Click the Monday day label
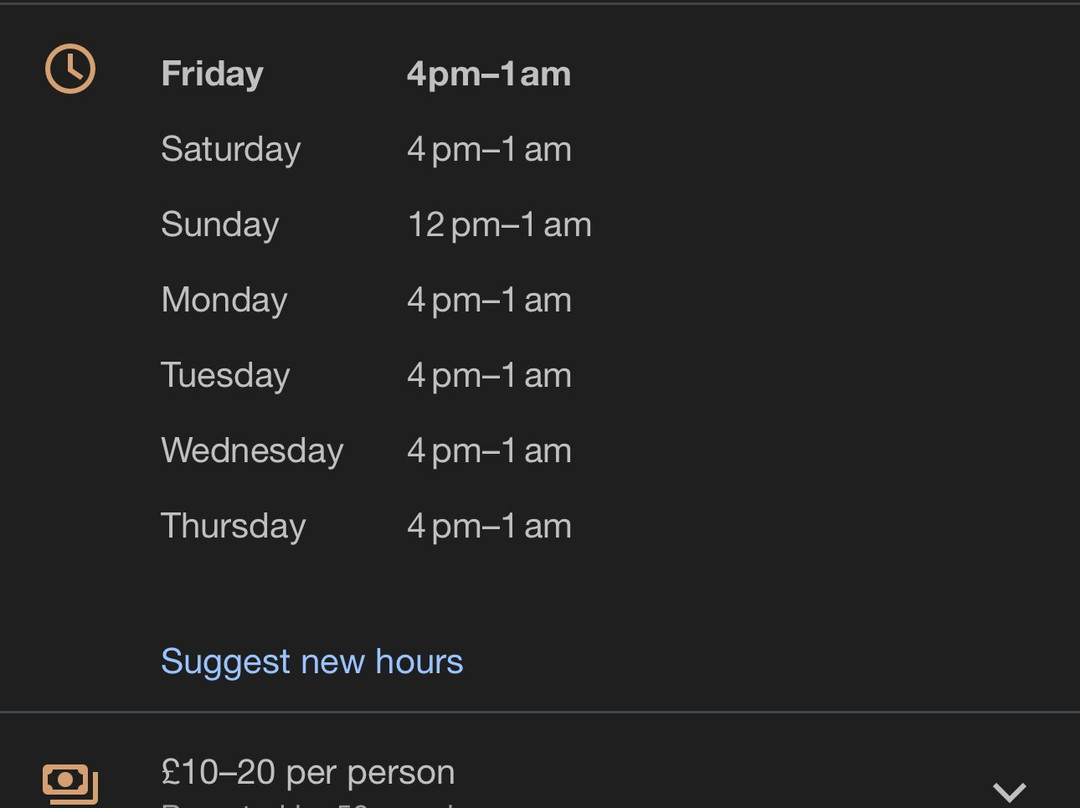The height and width of the screenshot is (808, 1080). [x=224, y=300]
